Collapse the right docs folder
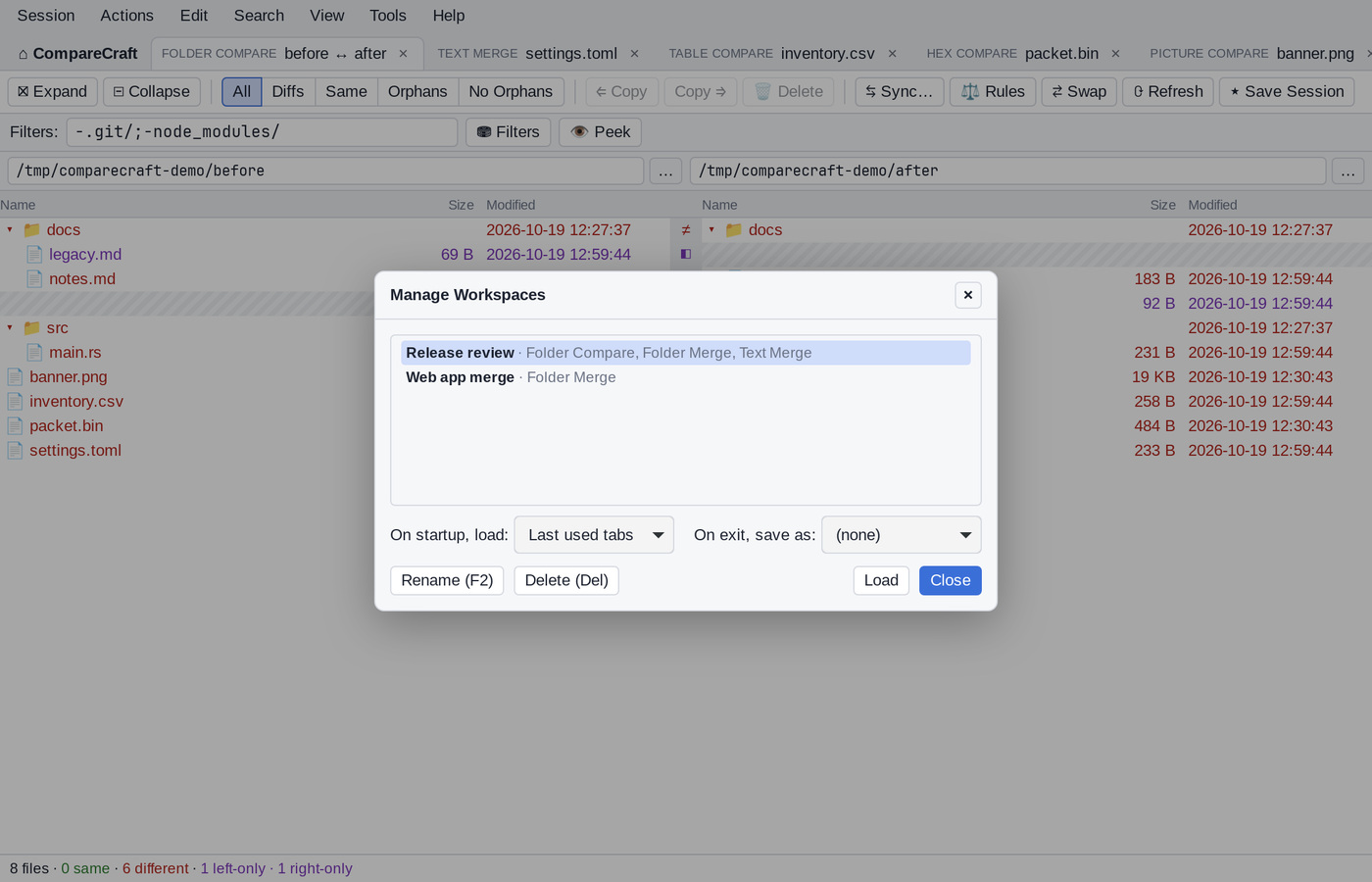 (x=711, y=230)
